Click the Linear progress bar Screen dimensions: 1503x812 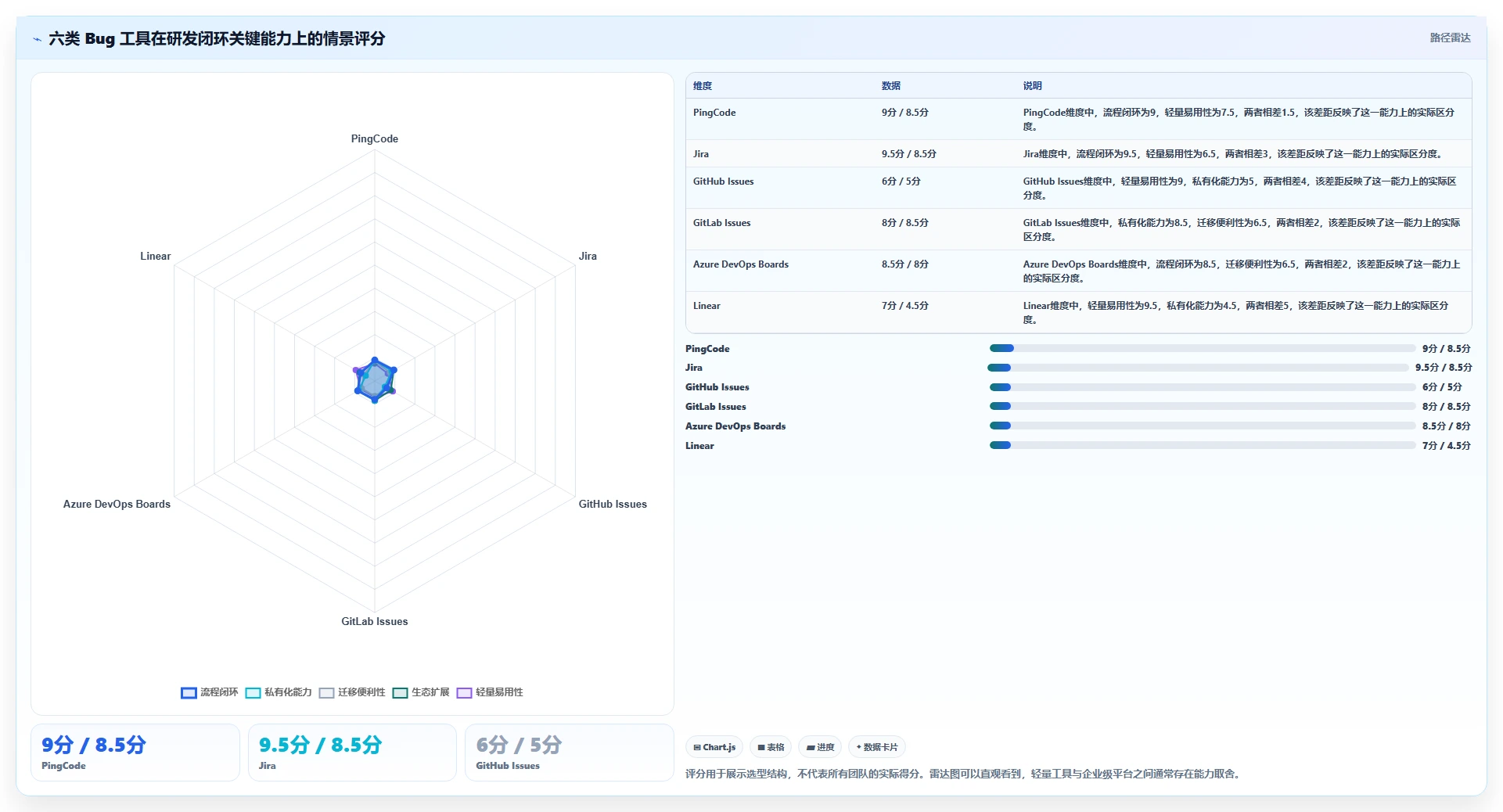pos(1202,445)
